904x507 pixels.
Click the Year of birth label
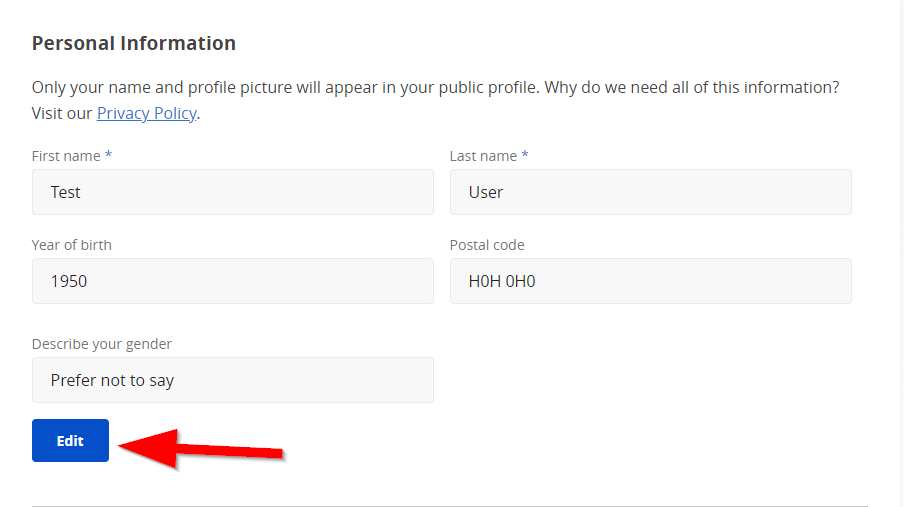[x=71, y=245]
